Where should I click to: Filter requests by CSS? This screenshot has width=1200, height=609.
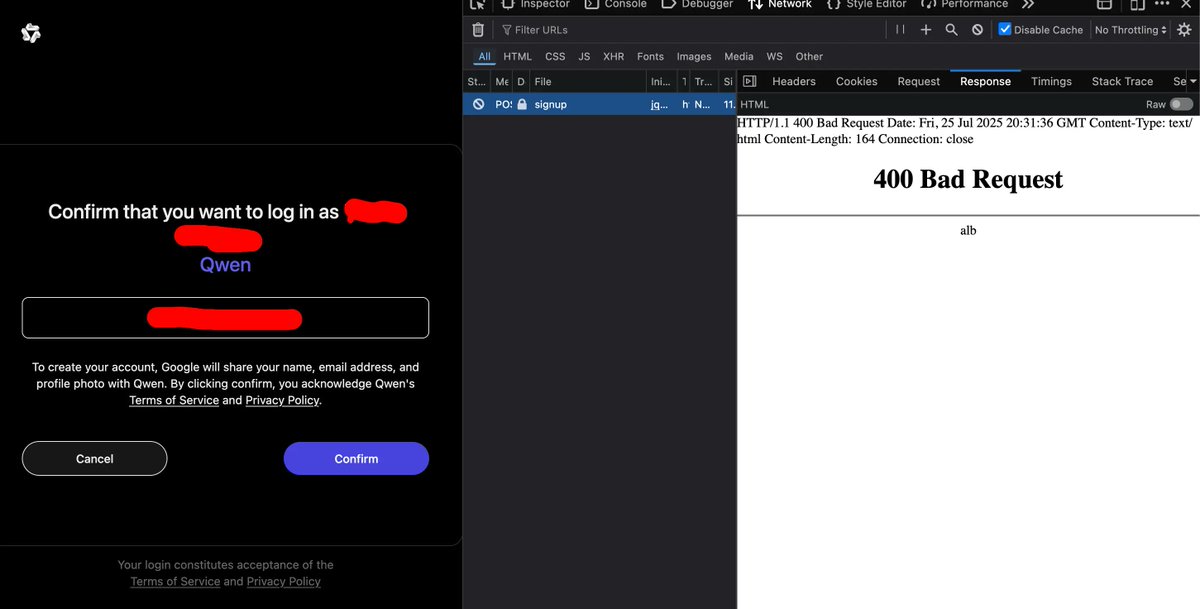point(555,57)
